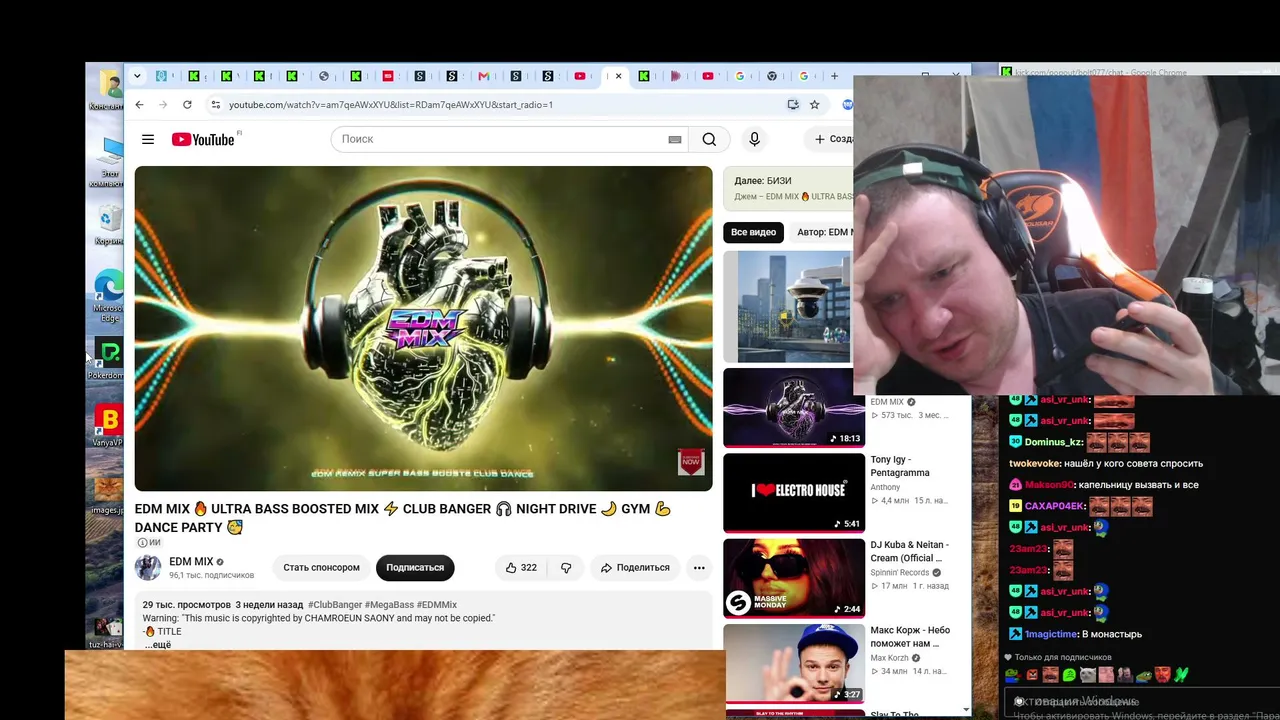
Task: Close the active YouTube tab
Action: [x=618, y=76]
